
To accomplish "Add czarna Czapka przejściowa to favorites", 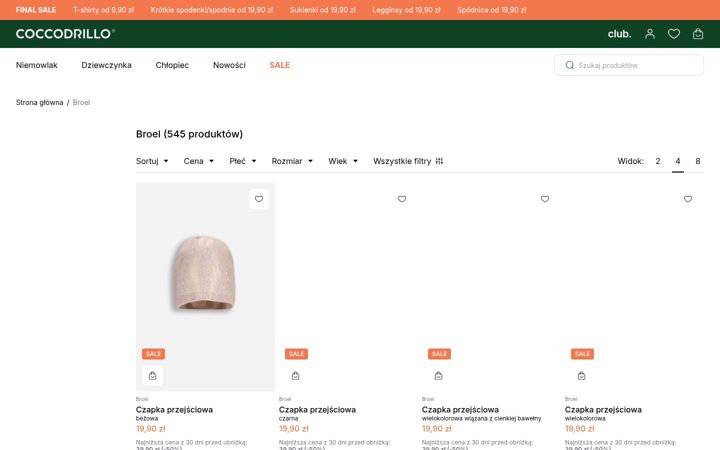I will tap(402, 199).
